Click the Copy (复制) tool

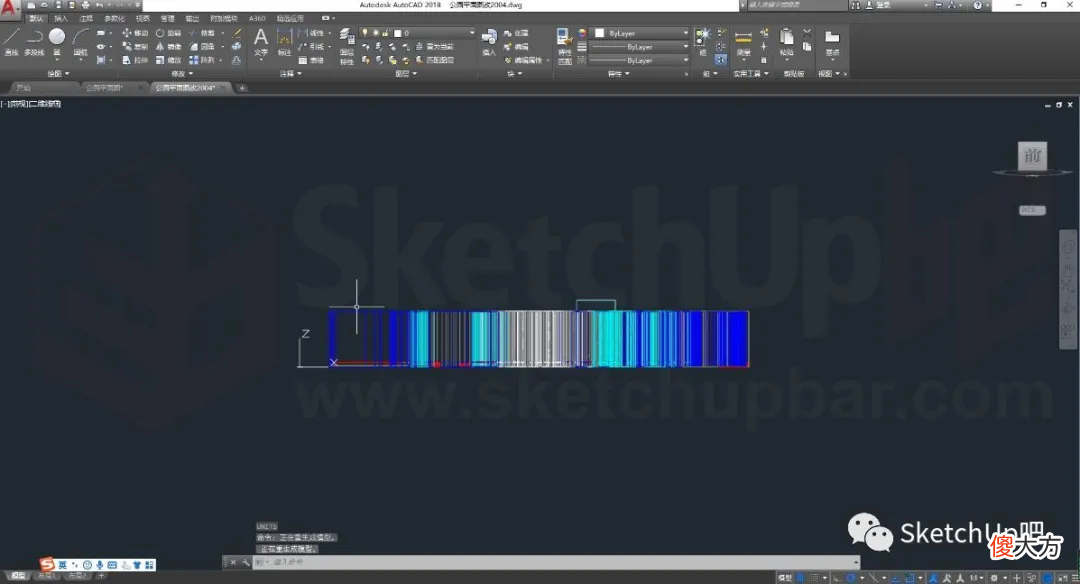(135, 47)
